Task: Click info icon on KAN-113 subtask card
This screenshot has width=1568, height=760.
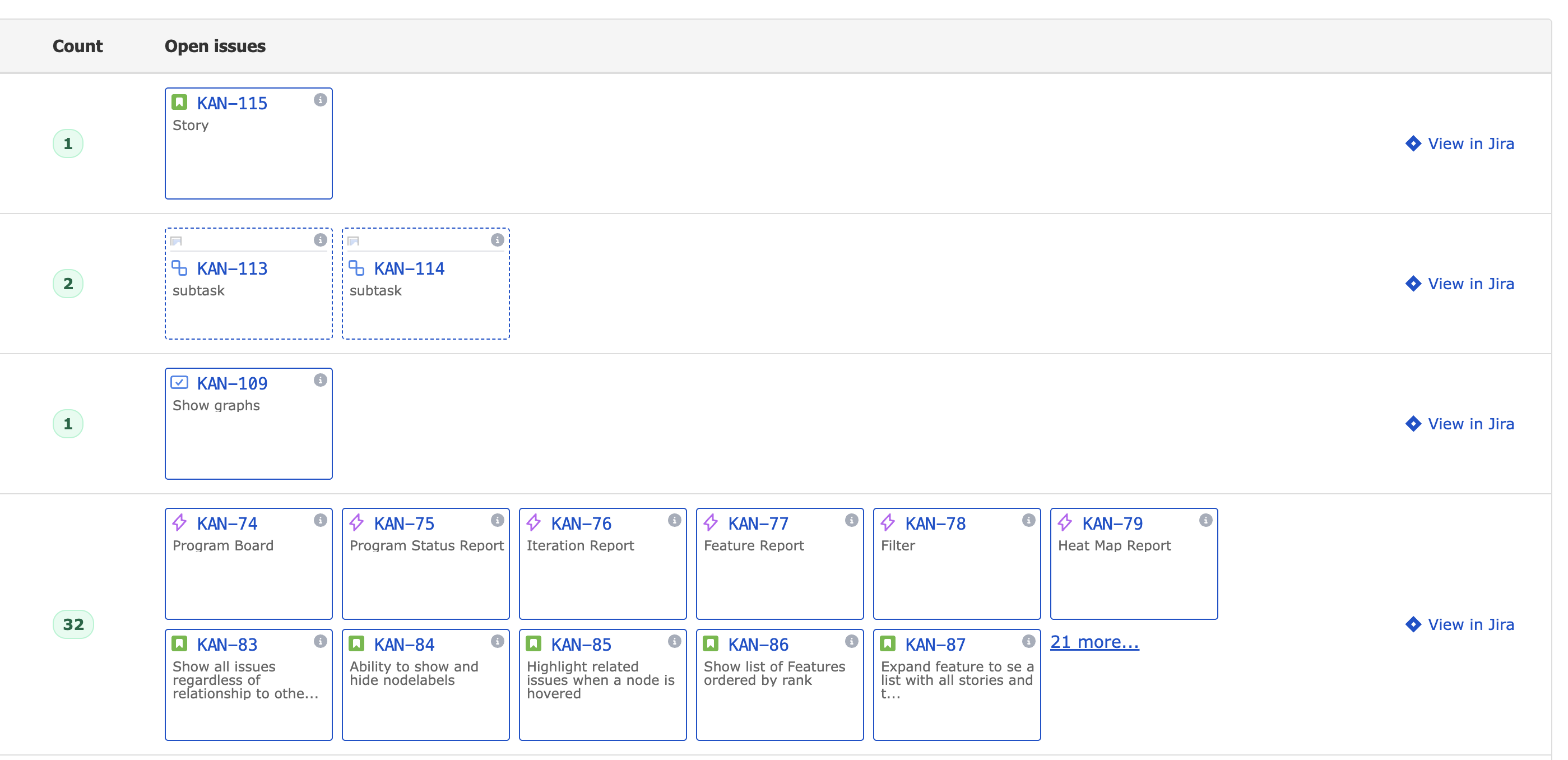Action: click(x=320, y=240)
